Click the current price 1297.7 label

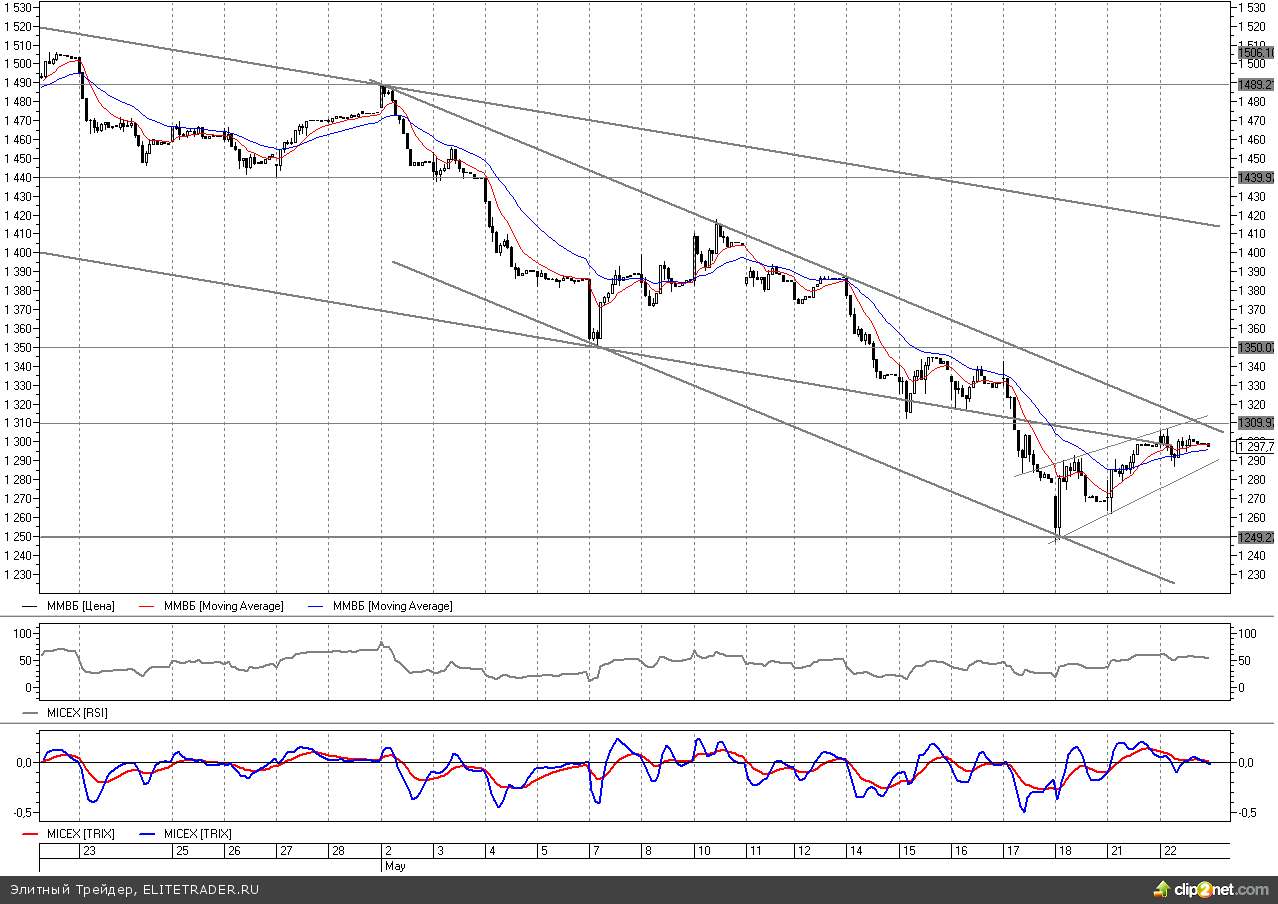tap(1256, 446)
